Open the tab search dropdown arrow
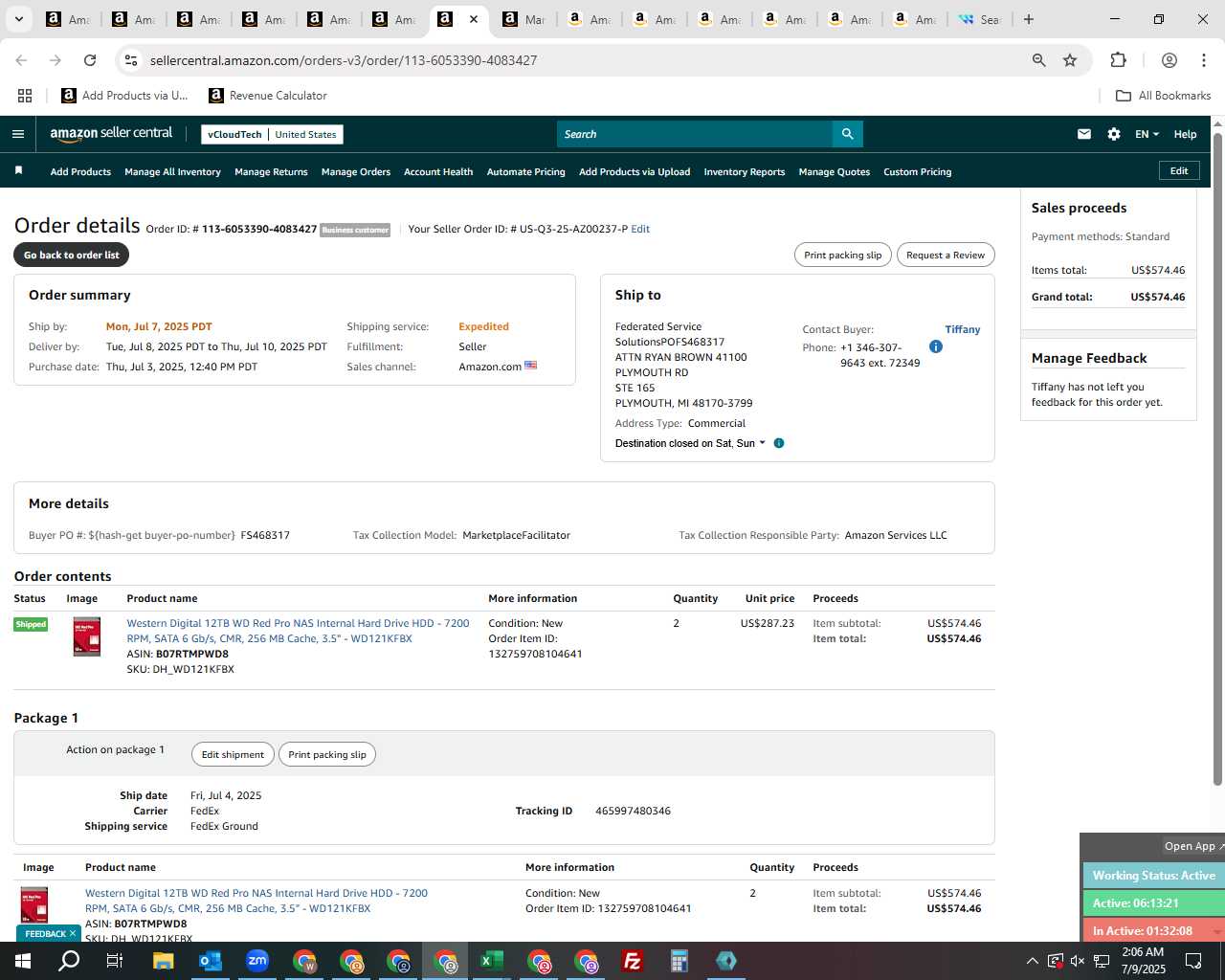 point(18,19)
